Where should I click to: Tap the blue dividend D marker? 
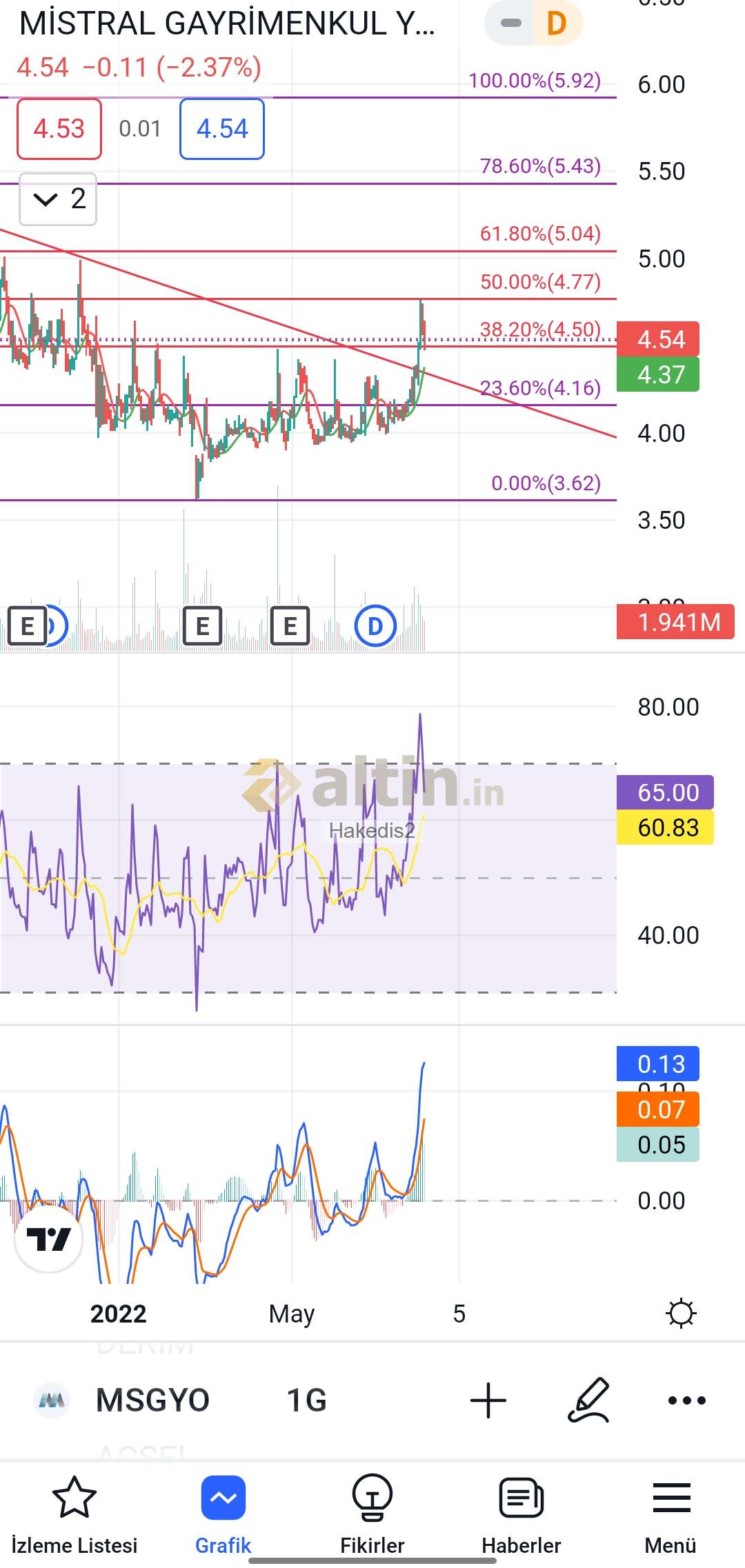click(x=375, y=626)
